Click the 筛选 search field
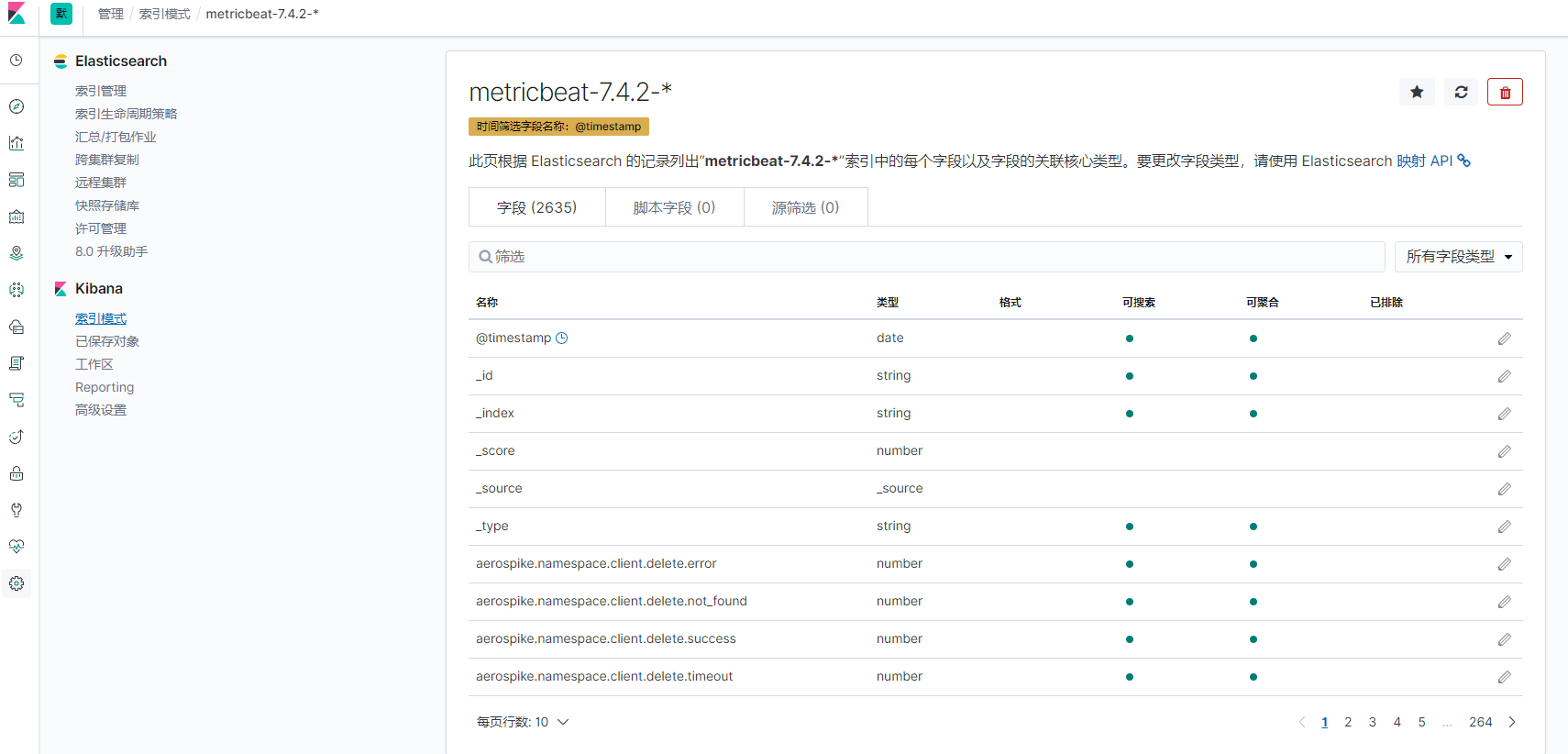This screenshot has height=754, width=1568. [x=927, y=257]
